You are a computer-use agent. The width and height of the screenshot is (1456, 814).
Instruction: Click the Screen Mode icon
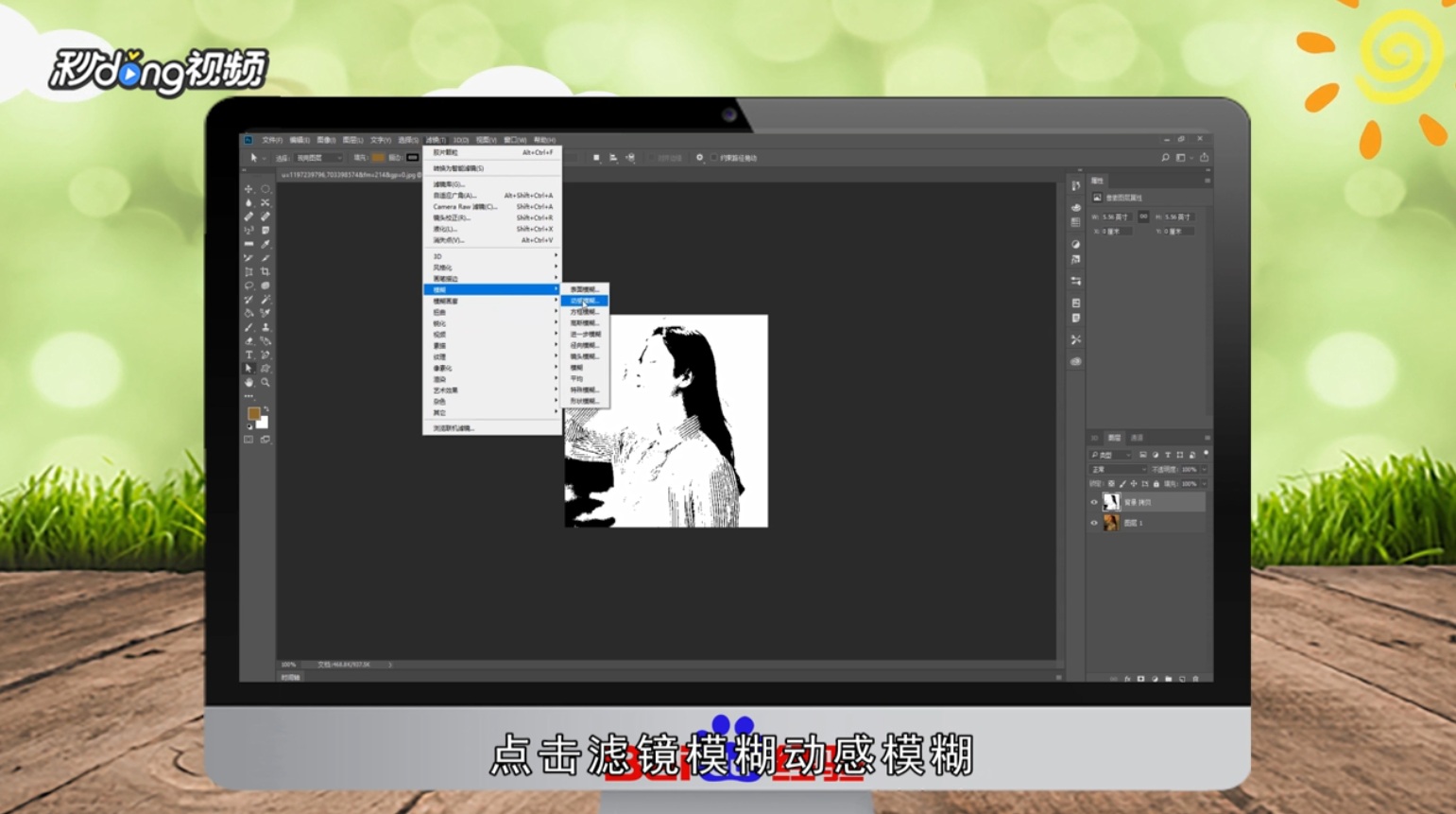[266, 440]
